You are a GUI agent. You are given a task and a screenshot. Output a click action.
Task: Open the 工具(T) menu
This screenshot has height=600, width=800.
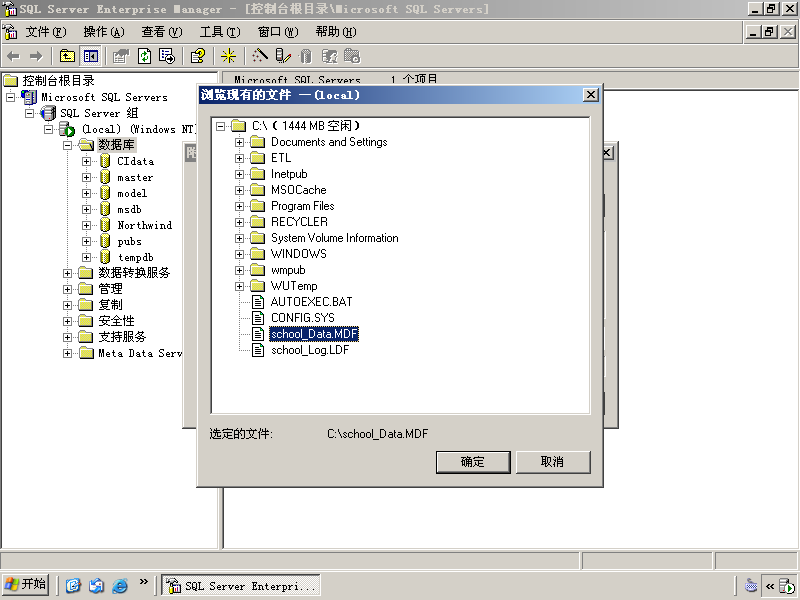click(219, 32)
